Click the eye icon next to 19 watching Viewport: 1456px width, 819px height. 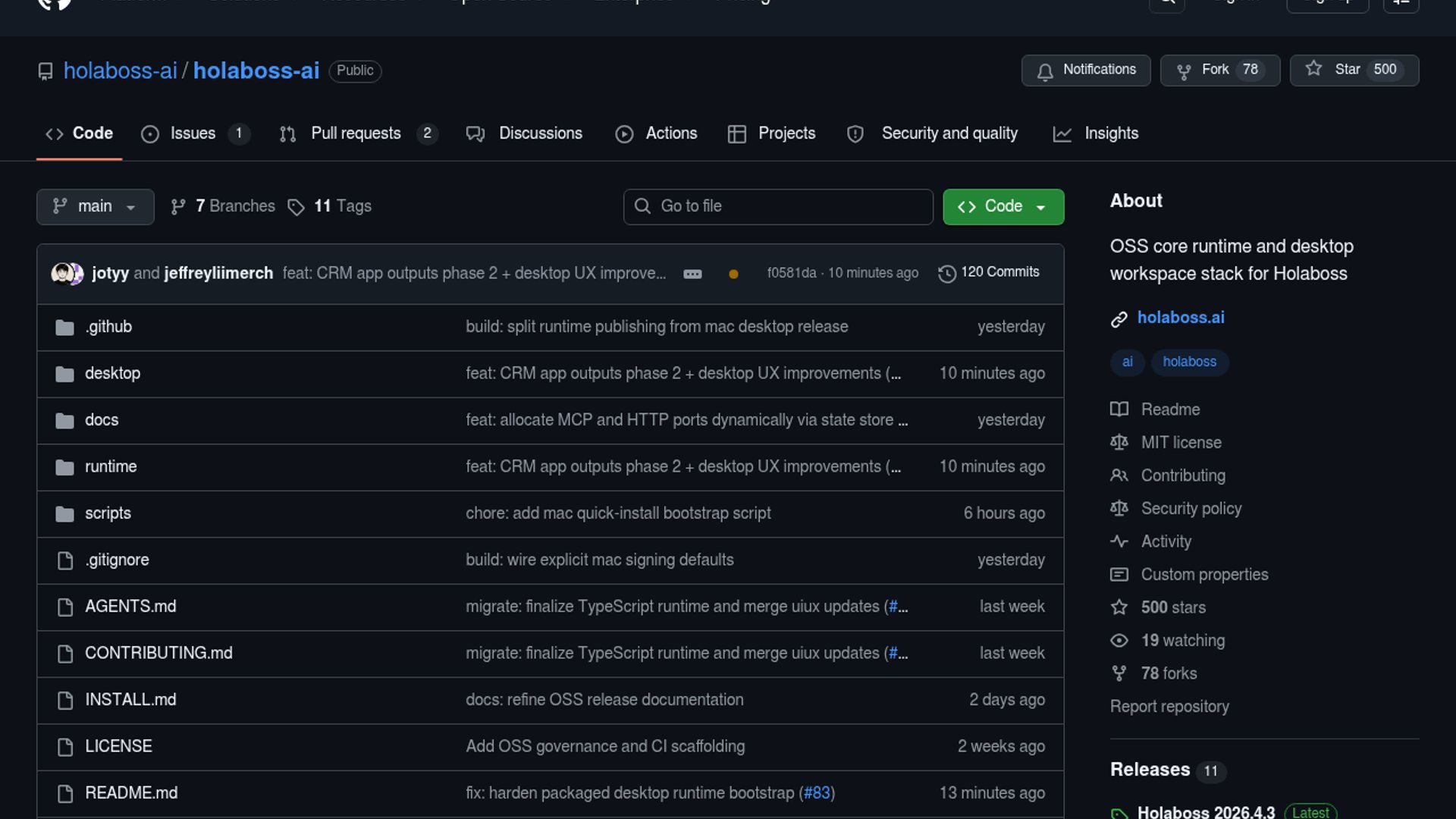point(1119,641)
